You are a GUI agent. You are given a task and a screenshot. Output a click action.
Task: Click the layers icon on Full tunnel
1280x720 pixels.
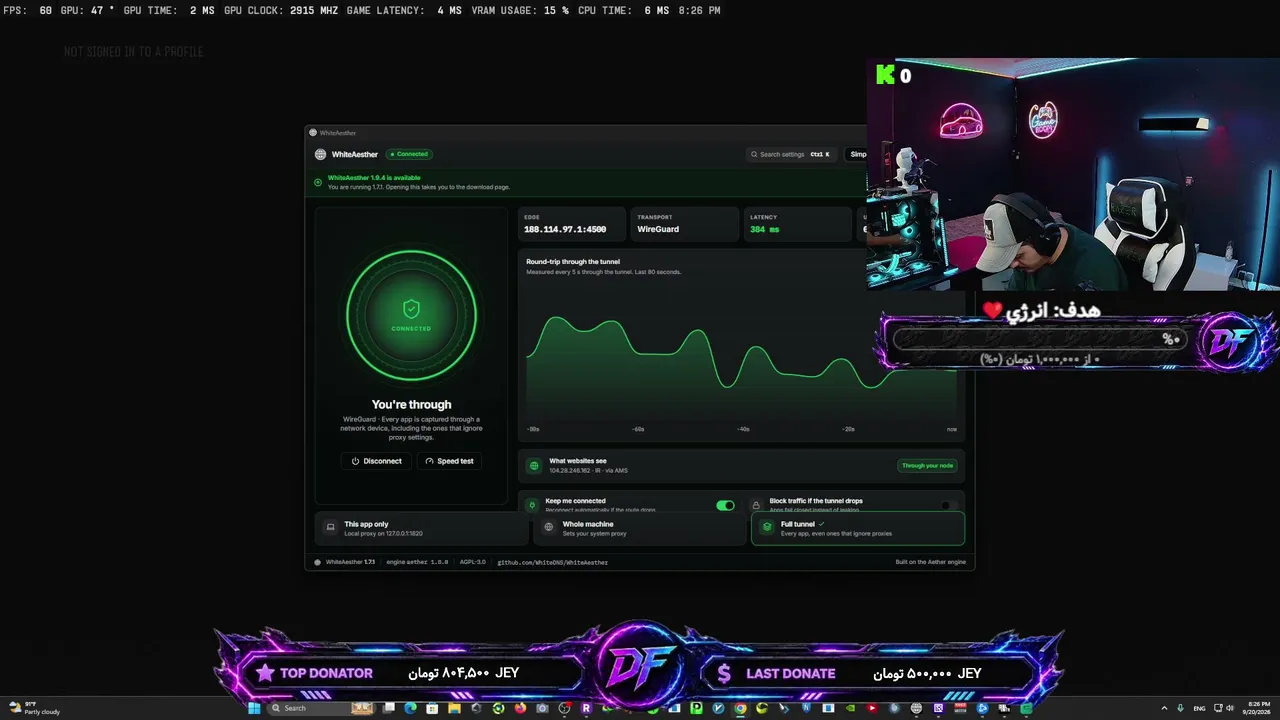pyautogui.click(x=767, y=527)
